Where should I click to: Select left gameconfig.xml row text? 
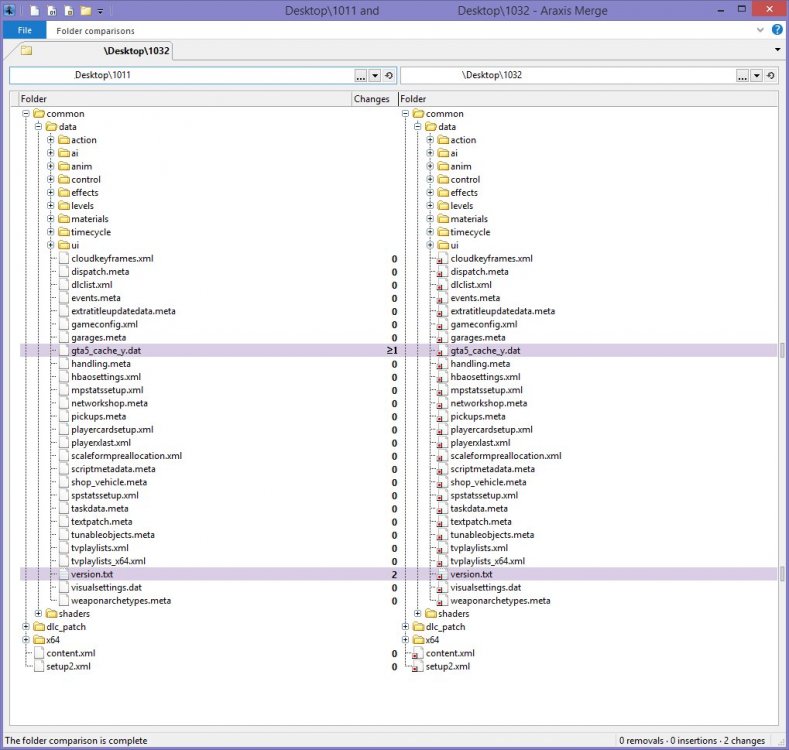[x=104, y=324]
